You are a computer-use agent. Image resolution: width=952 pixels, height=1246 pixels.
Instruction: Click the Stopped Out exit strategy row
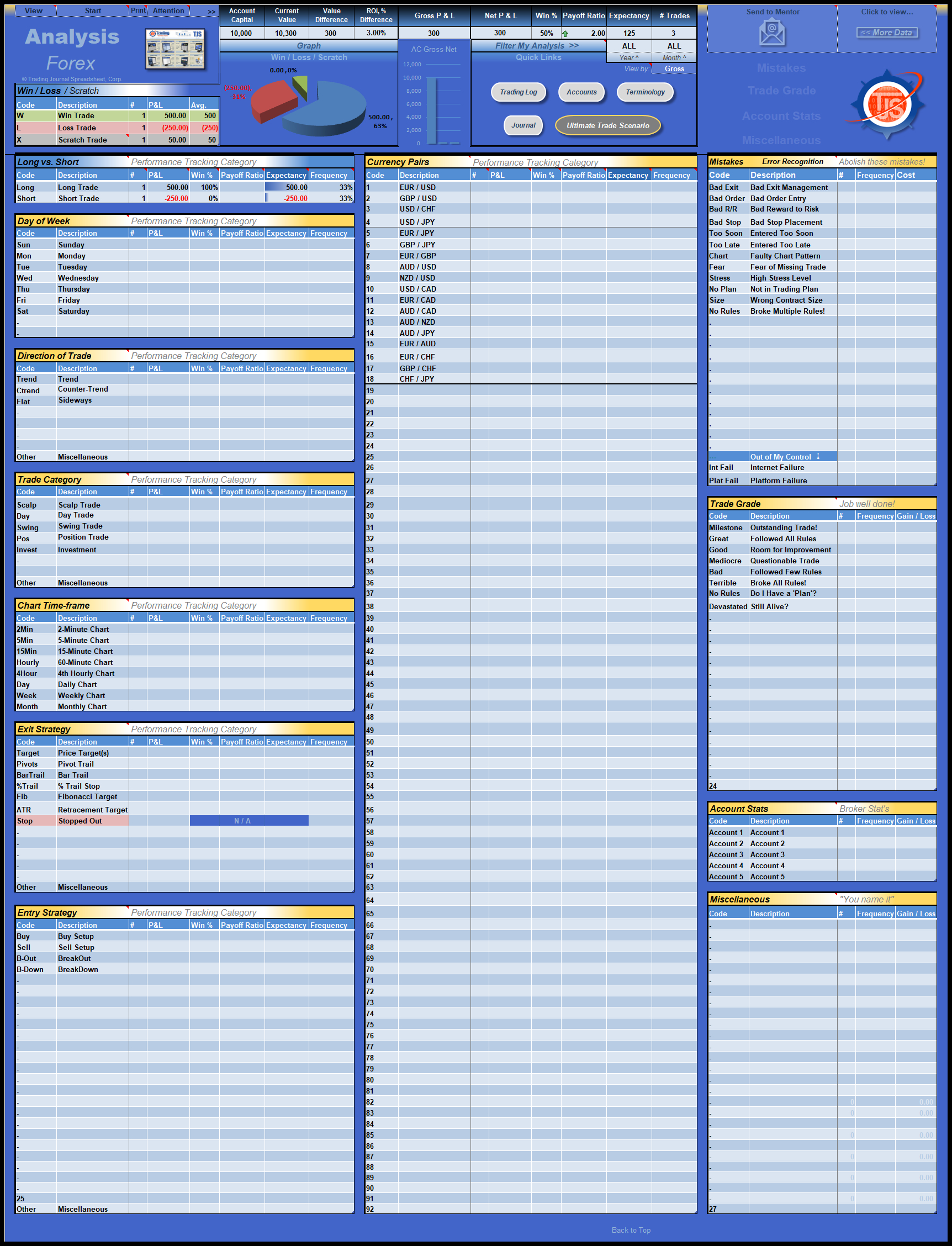[x=185, y=821]
